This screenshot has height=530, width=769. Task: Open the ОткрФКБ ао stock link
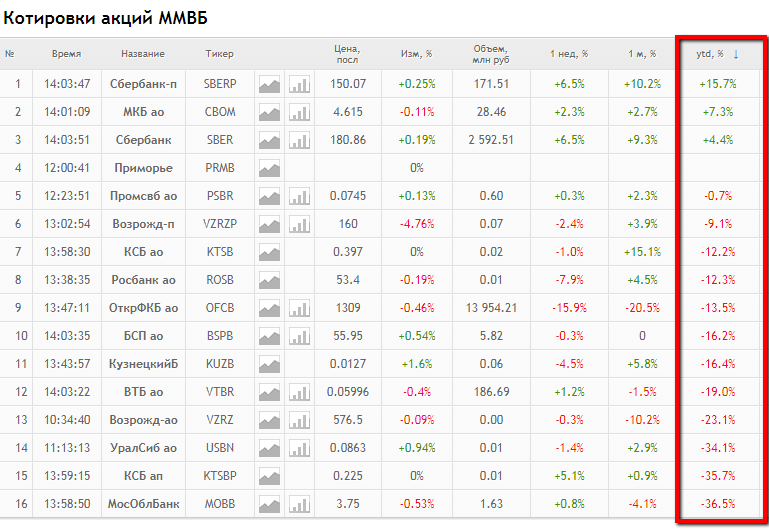pos(143,308)
